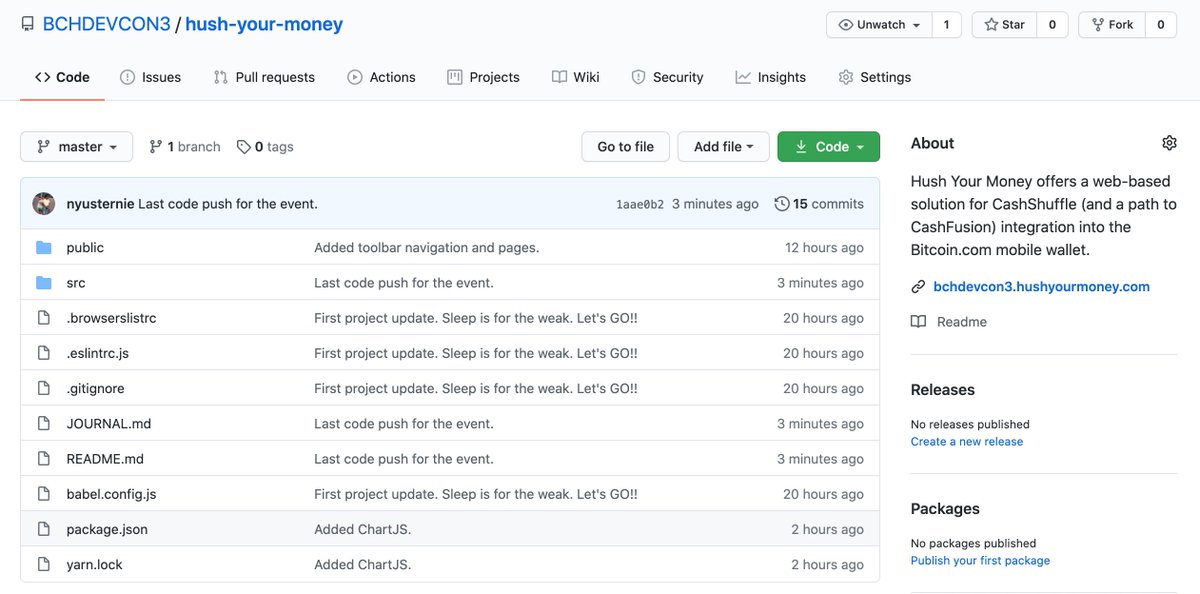The image size is (1200, 594).
Task: Open the master branch dropdown
Action: 76,147
